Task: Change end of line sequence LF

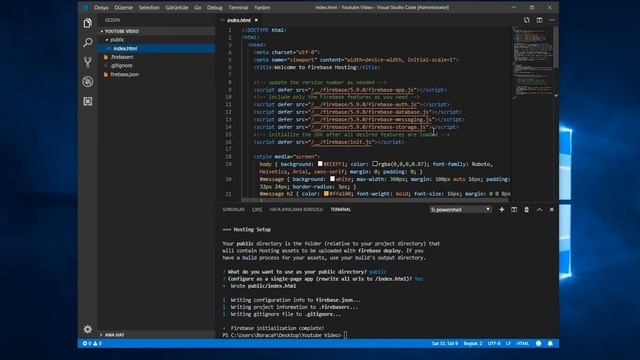Action: (508, 343)
